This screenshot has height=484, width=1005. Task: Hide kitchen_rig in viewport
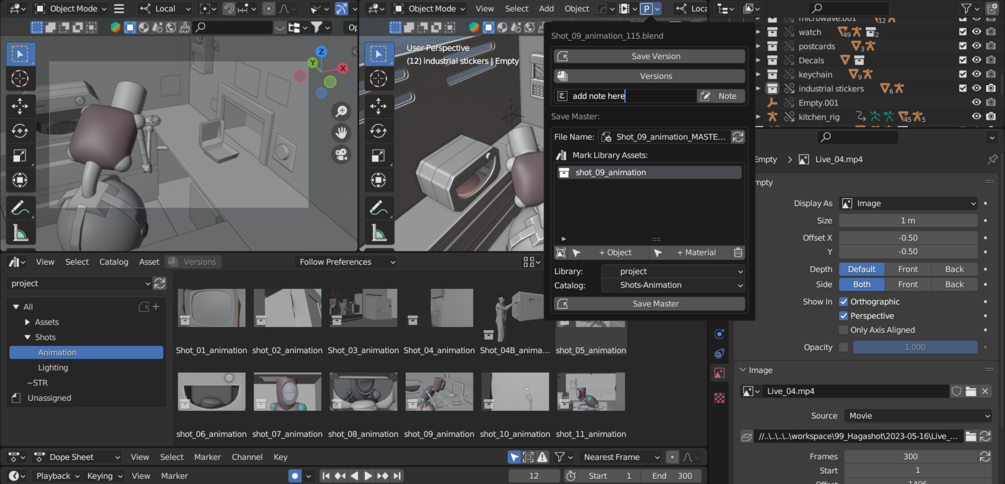977,117
